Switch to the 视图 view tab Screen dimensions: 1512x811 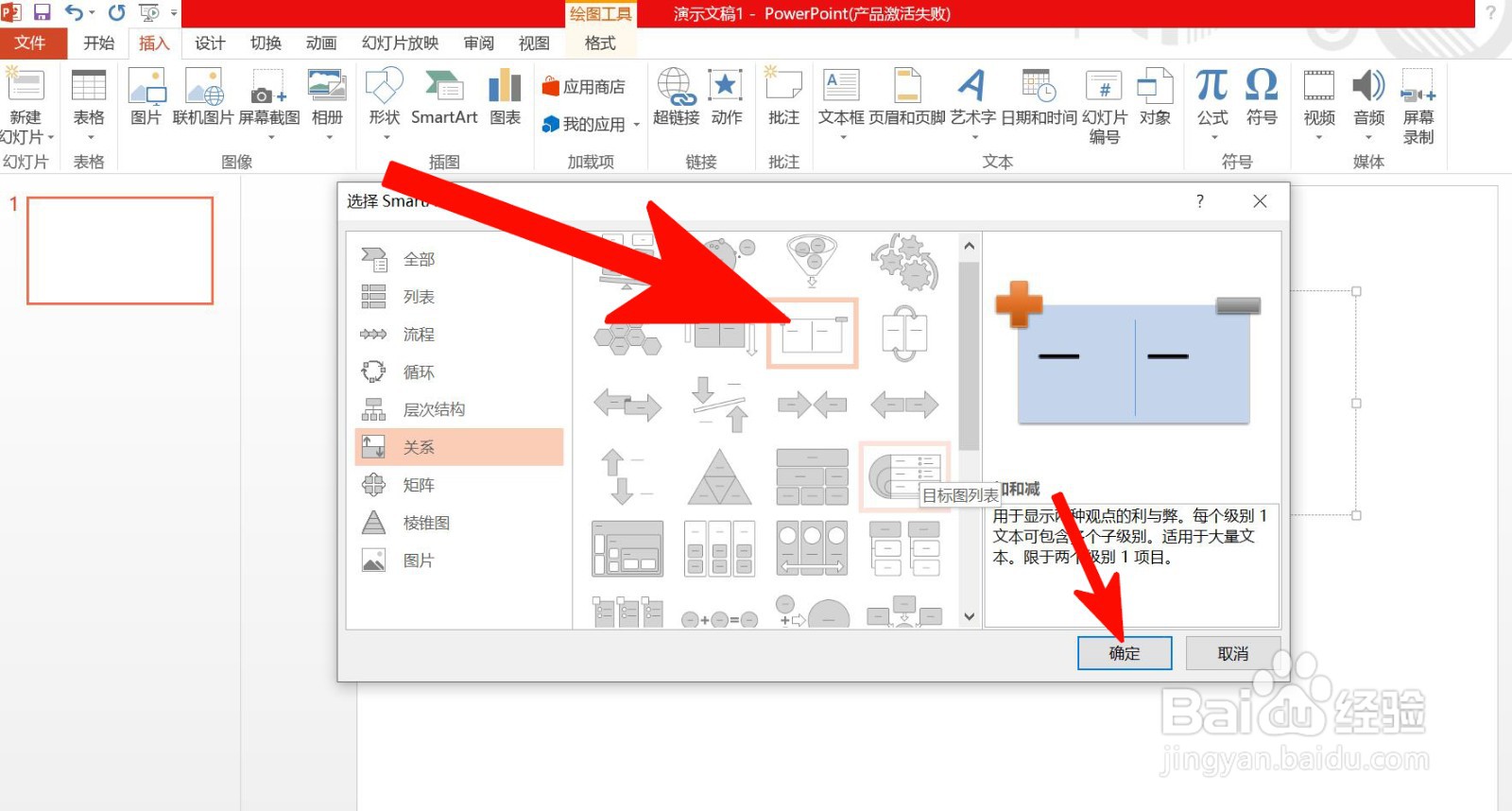(x=534, y=43)
